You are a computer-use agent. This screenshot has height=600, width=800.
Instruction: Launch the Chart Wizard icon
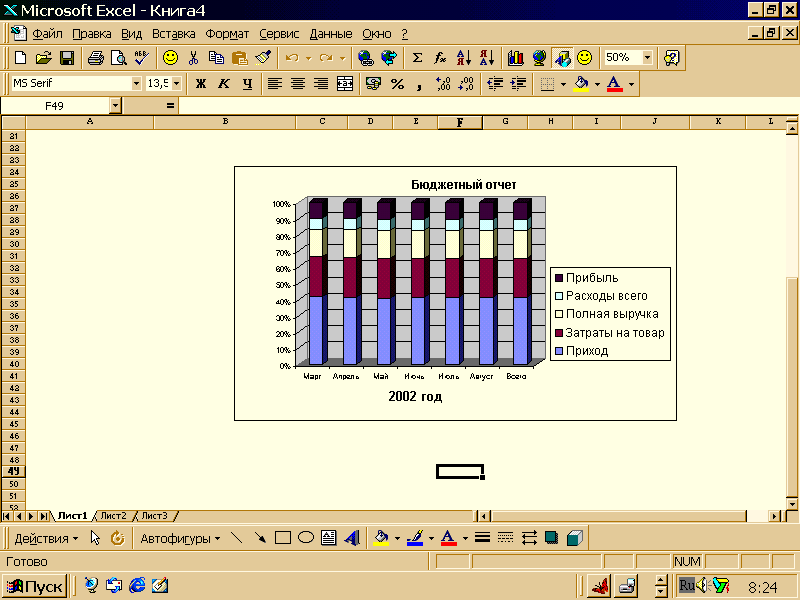515,58
